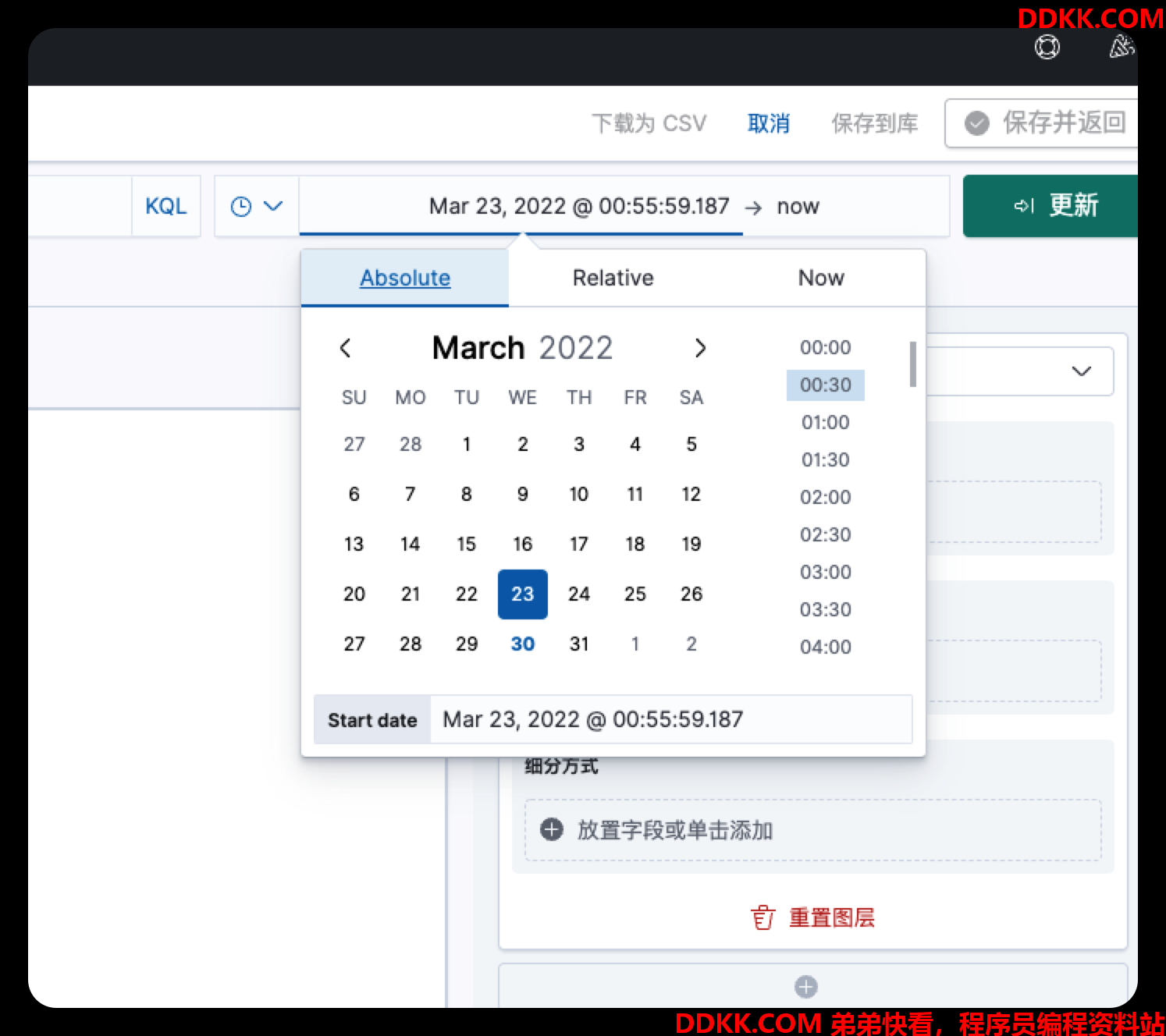Screen dimensions: 1166x1036
Task: Select March 20 in calendar
Action: click(354, 594)
